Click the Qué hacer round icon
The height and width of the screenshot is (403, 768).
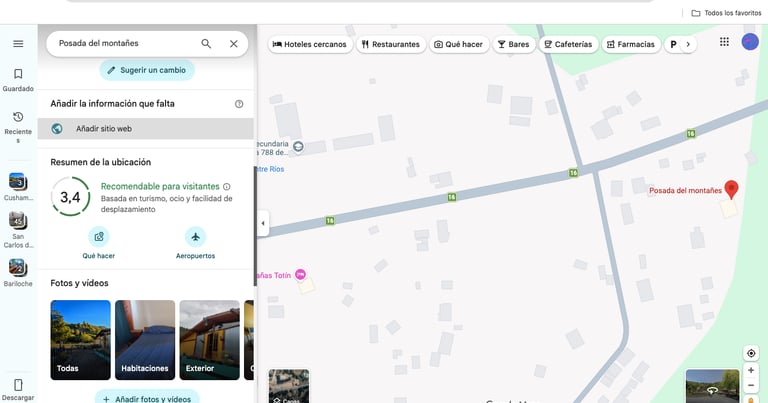click(98, 237)
